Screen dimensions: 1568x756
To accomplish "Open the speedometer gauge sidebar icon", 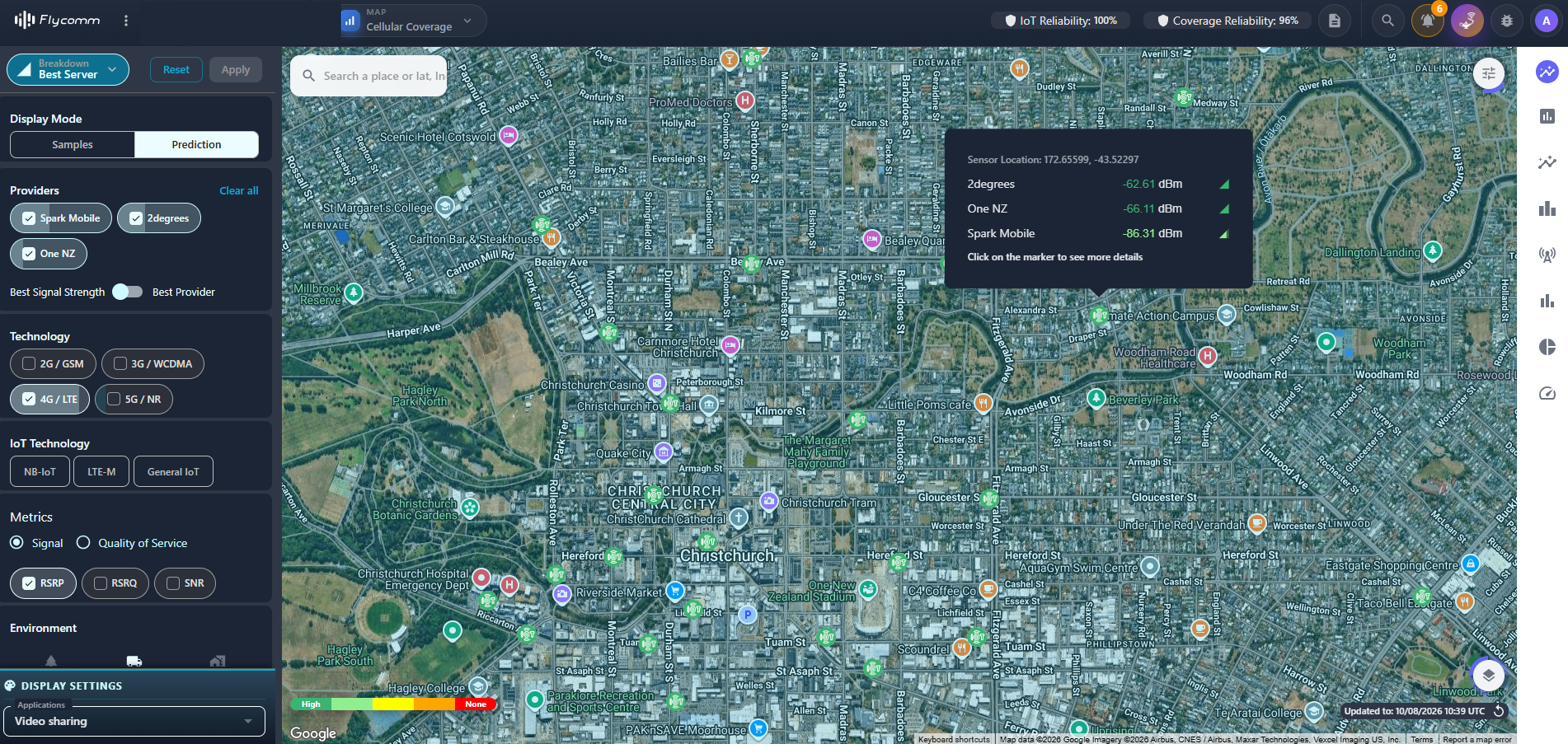I will 1547,393.
